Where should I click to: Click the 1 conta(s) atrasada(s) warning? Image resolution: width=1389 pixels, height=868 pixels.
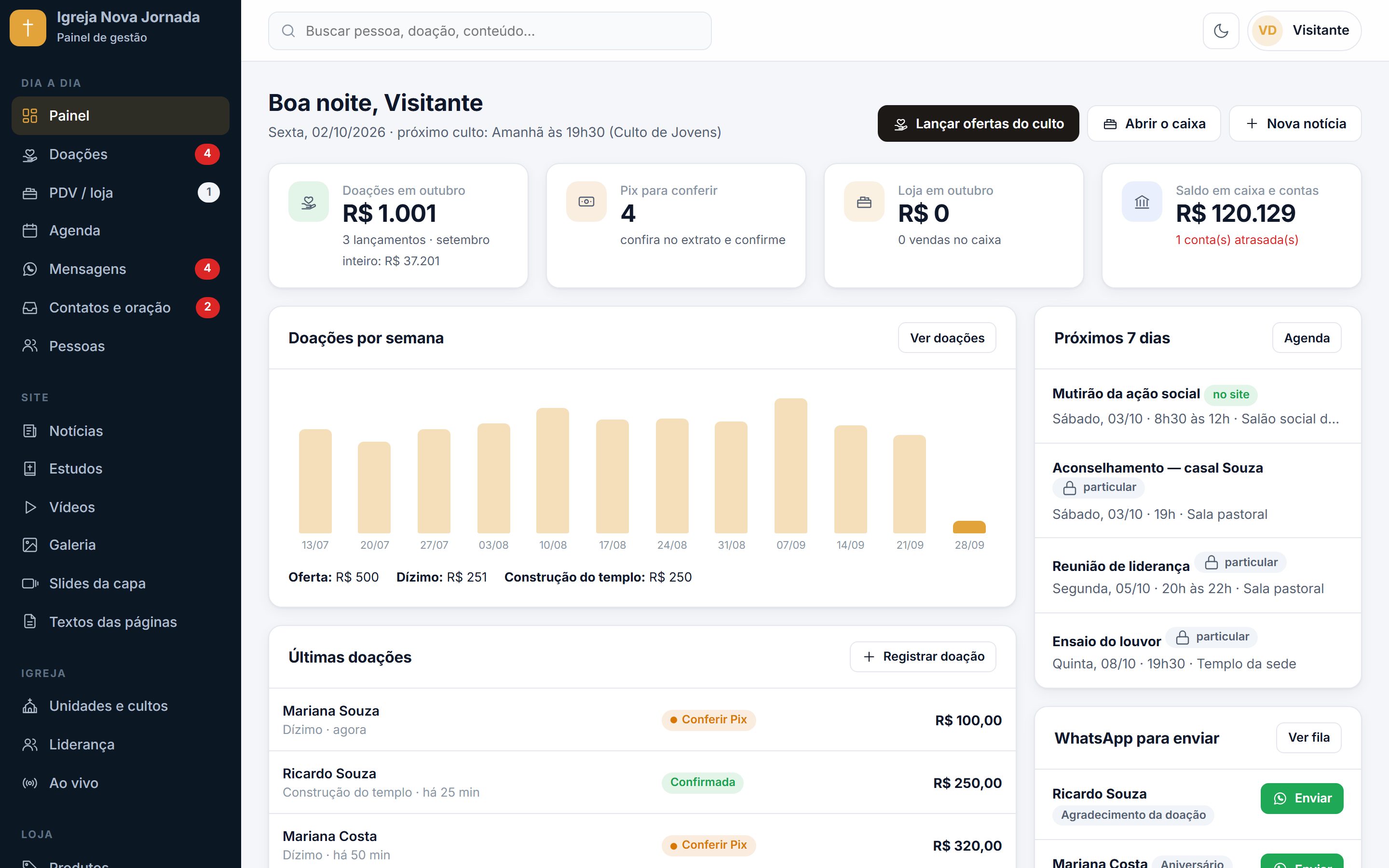point(1236,240)
